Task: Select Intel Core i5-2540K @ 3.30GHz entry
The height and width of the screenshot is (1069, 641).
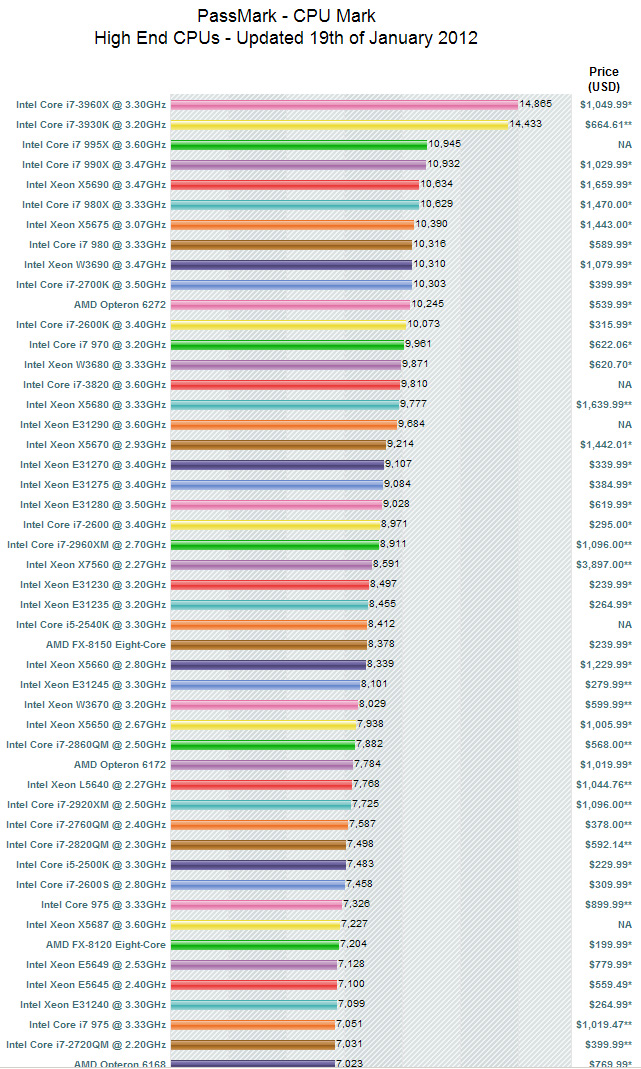Action: click(91, 624)
